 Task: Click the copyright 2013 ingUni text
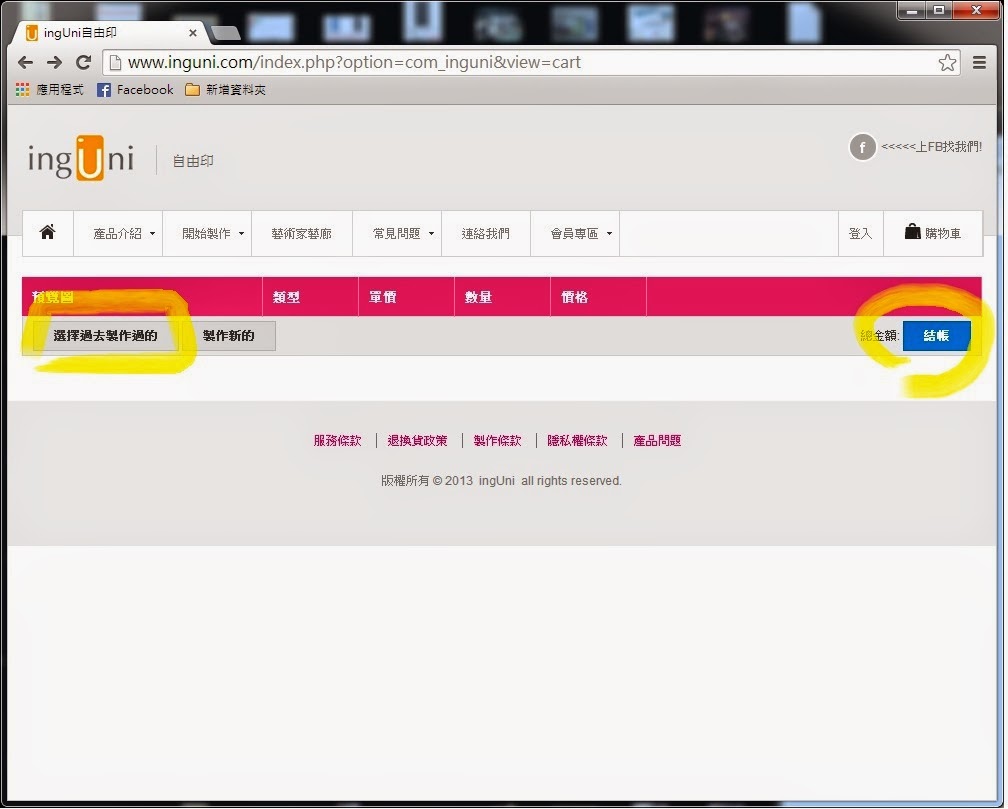(501, 480)
